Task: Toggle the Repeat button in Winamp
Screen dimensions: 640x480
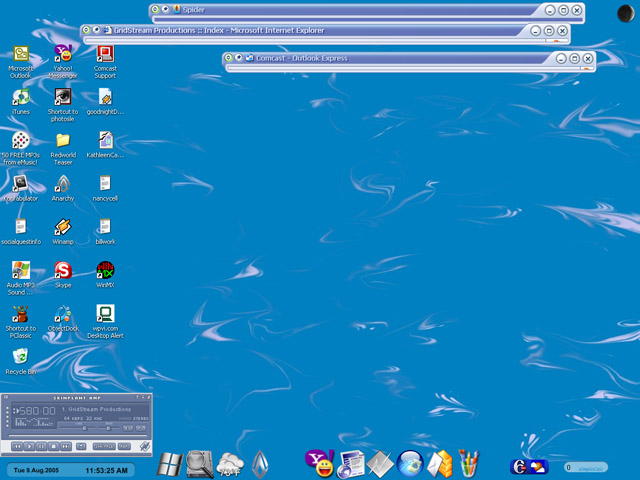Action: point(124,446)
